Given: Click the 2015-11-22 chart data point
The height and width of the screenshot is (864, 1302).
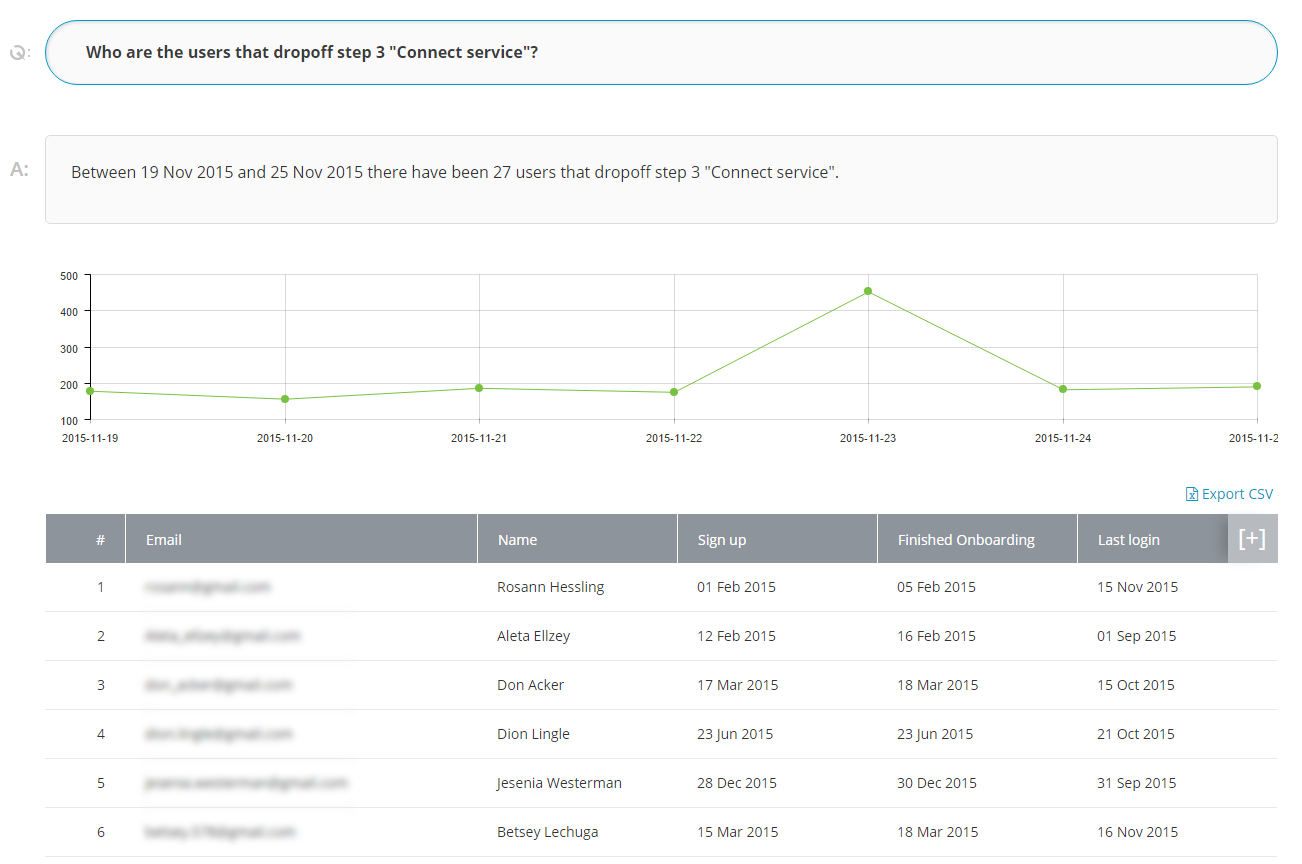Looking at the screenshot, I should tap(674, 392).
